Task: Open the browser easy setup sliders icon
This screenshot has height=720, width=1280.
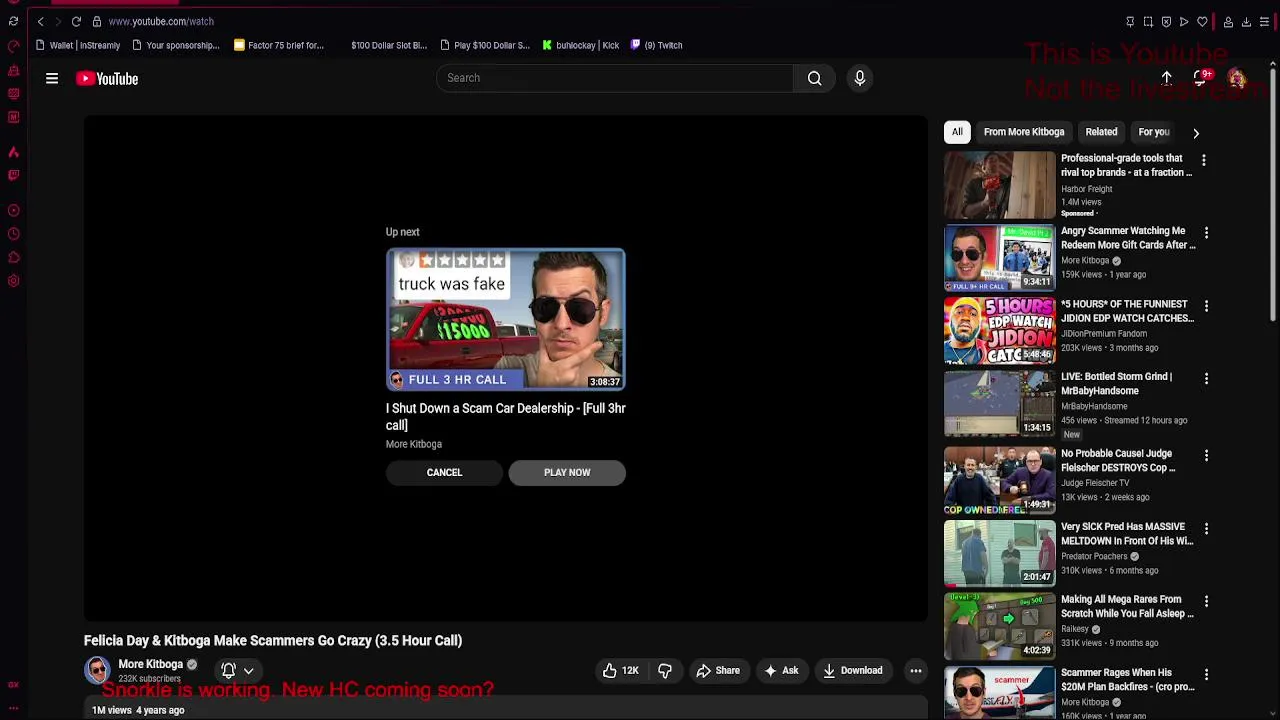Action: 1264,21
